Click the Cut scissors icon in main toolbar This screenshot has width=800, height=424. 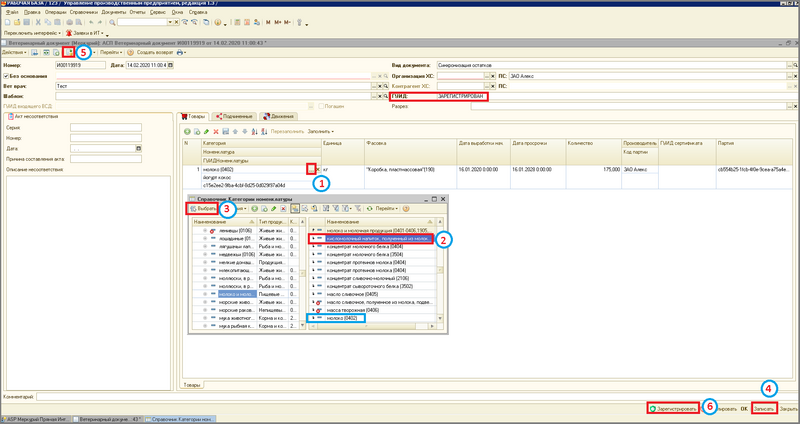(38, 22)
